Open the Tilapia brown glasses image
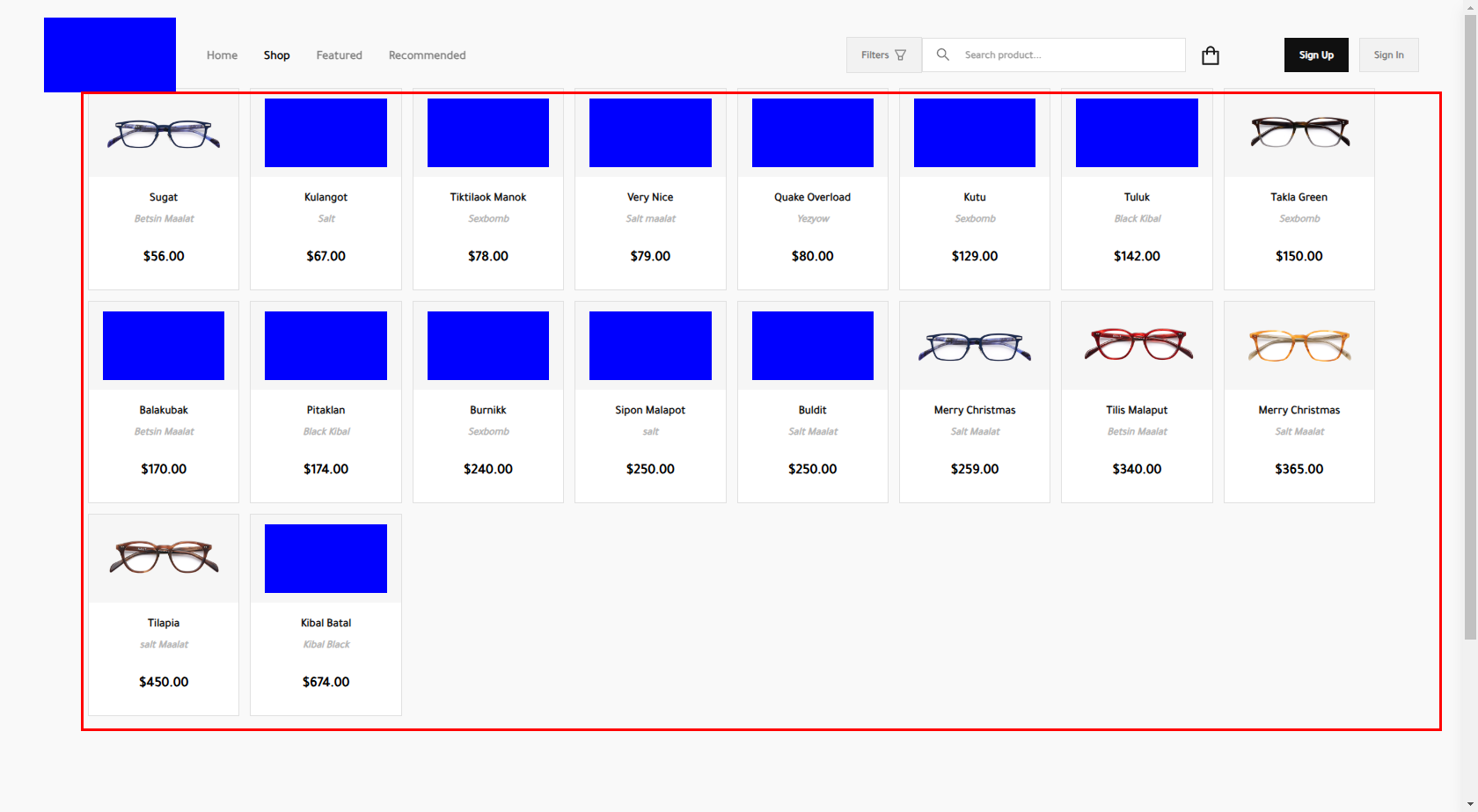 pyautogui.click(x=164, y=558)
